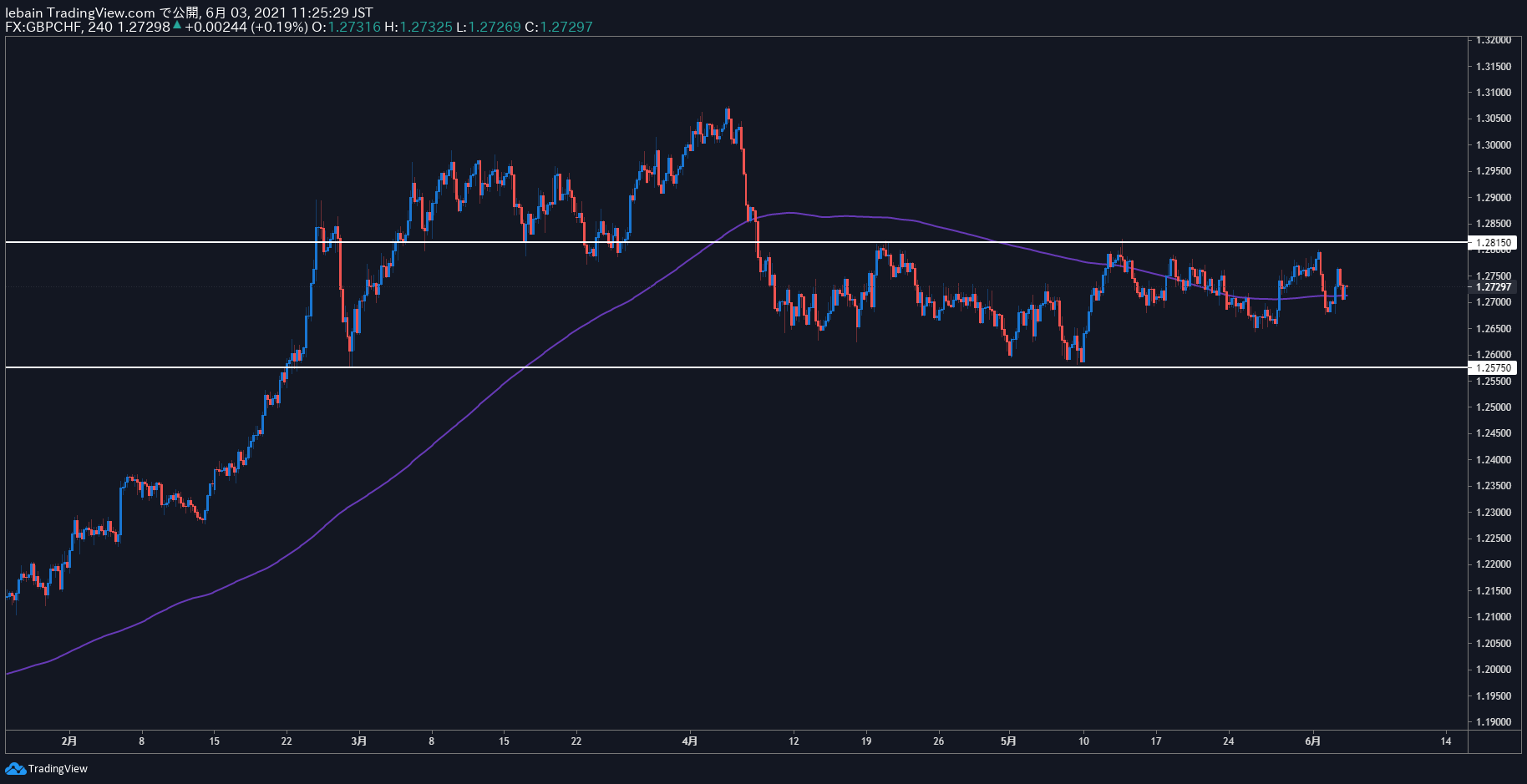
Task: Click the 1.25750 horizontal line price label
Action: (x=1492, y=367)
